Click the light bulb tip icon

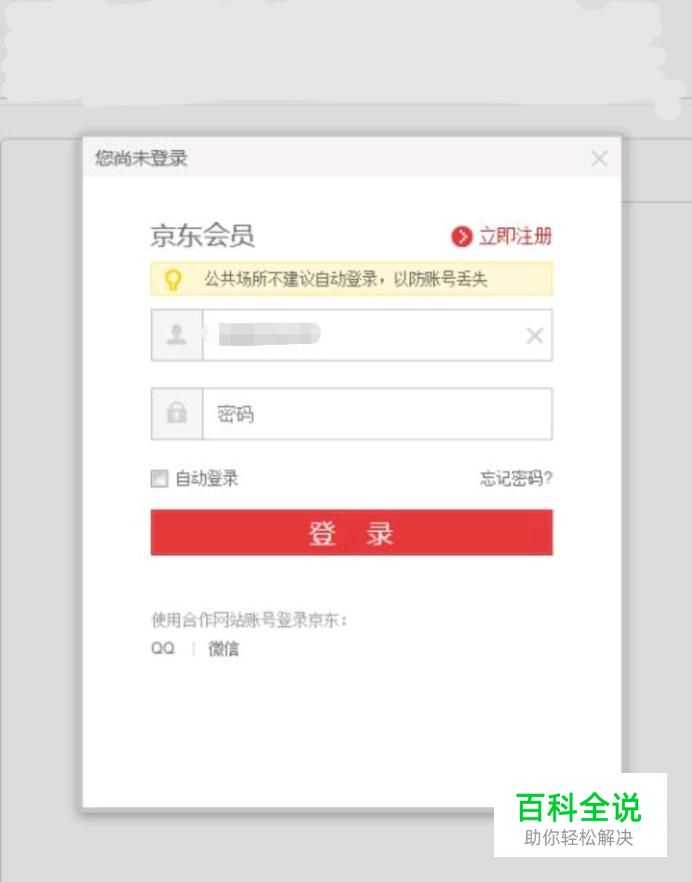(x=173, y=279)
